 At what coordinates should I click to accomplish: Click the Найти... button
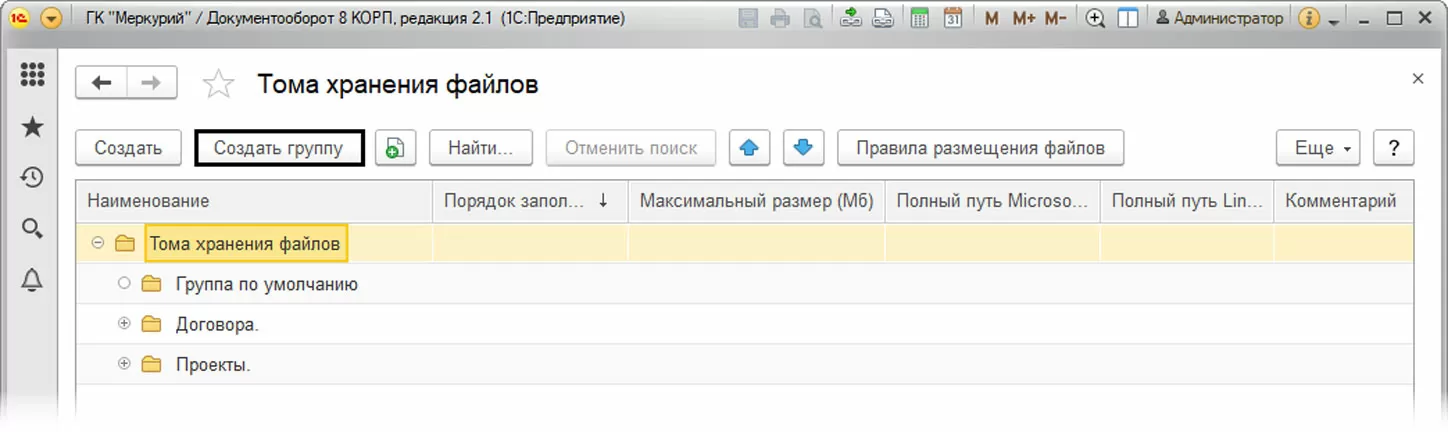(x=480, y=148)
